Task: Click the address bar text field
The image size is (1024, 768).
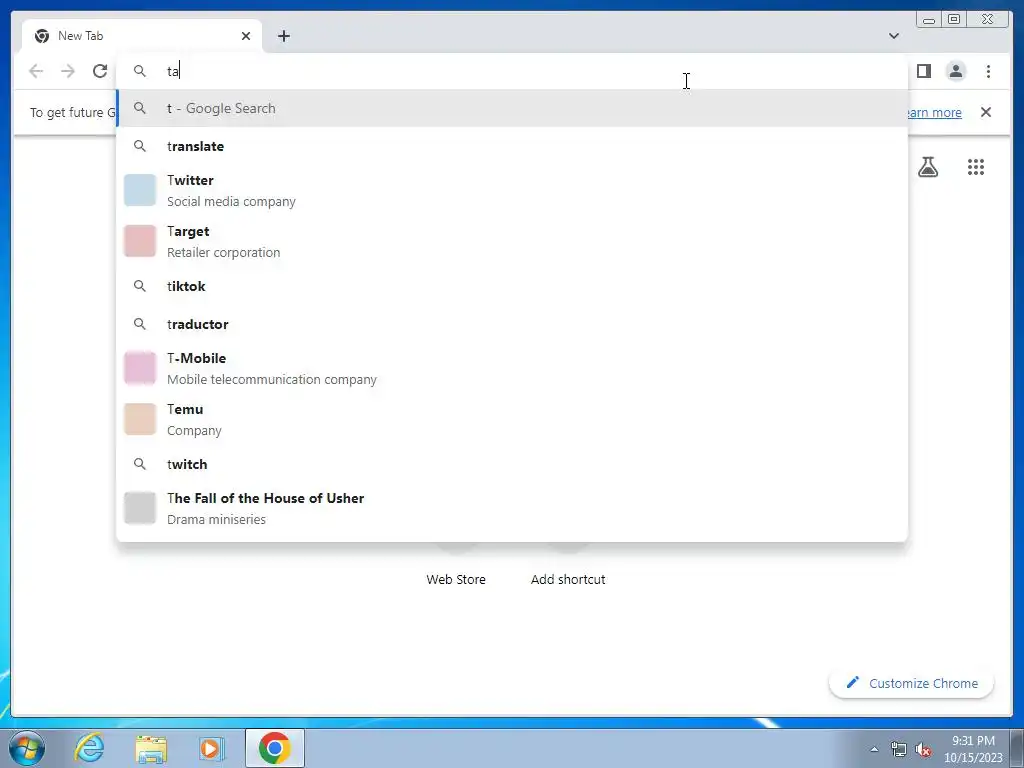Action: [512, 71]
